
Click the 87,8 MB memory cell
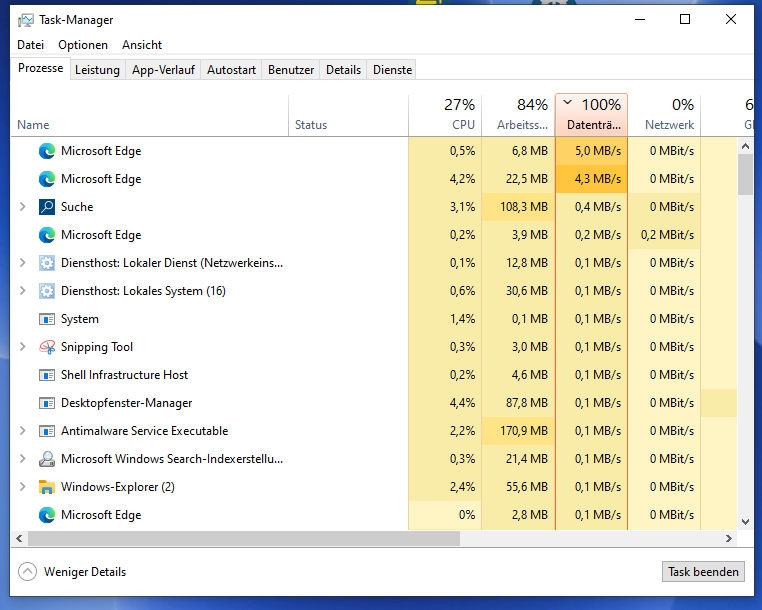[x=518, y=403]
